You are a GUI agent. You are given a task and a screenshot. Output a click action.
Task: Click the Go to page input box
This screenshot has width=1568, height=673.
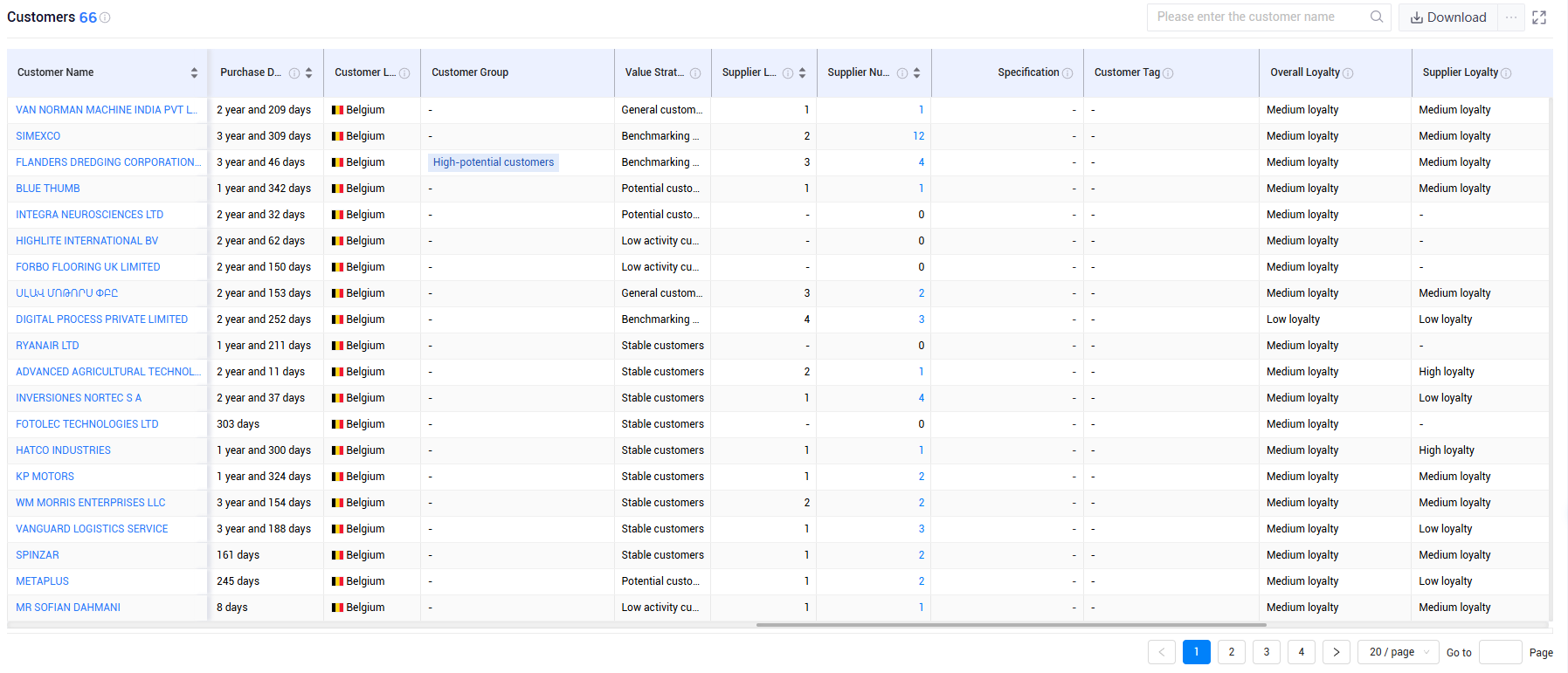[x=1501, y=652]
